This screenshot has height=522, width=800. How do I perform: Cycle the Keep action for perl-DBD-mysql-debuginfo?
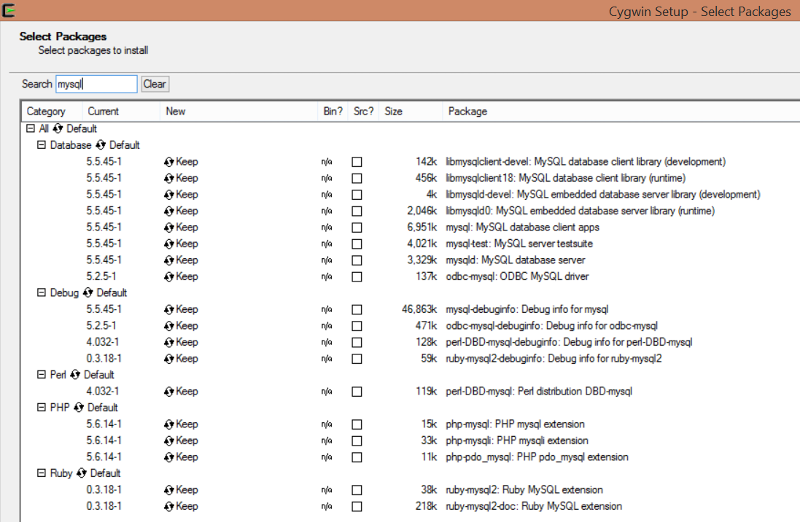(181, 342)
